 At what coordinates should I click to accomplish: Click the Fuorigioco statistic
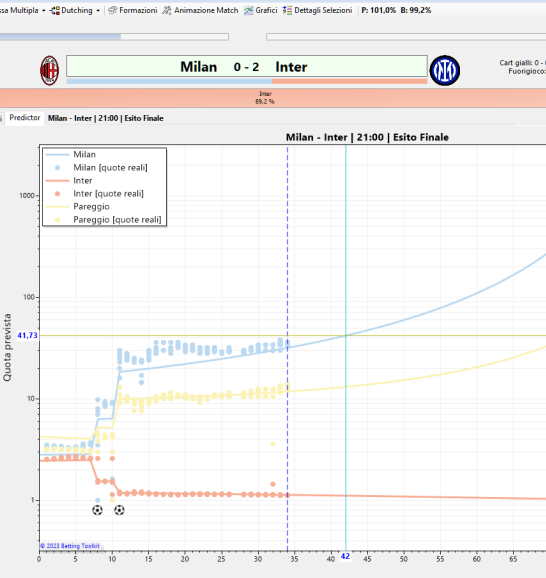point(527,72)
